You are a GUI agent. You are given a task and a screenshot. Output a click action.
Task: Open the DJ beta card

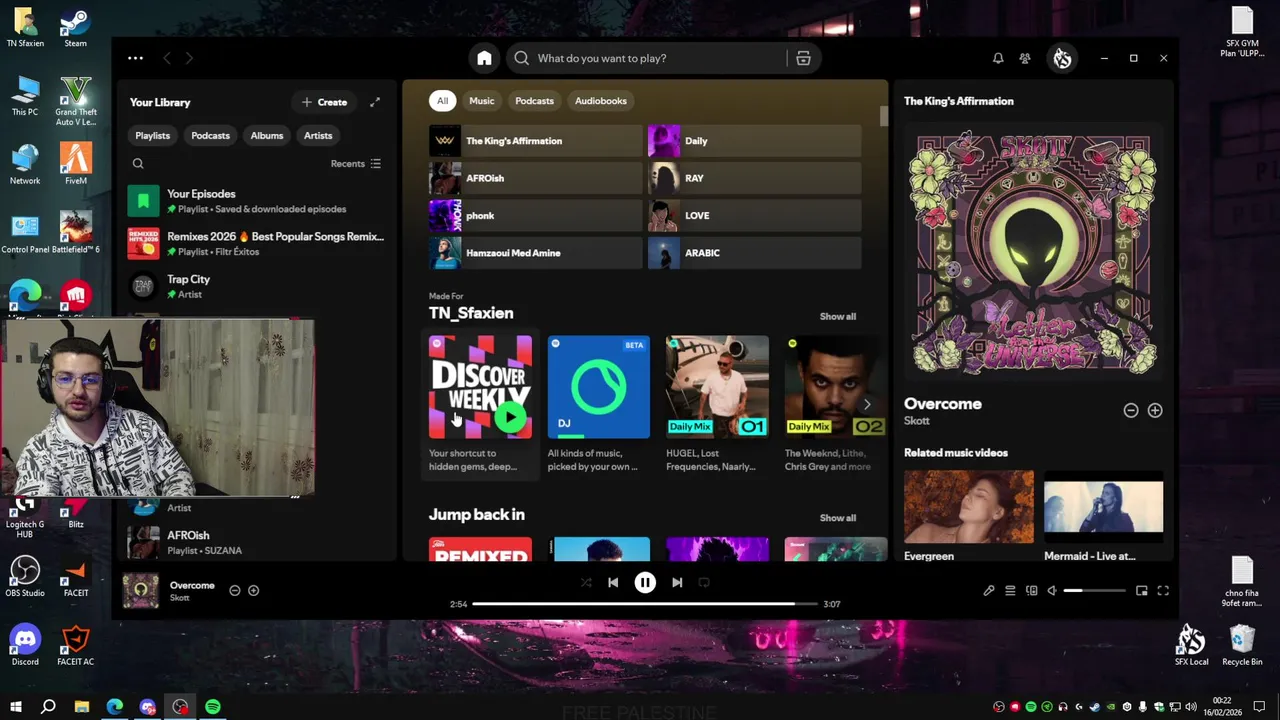click(598, 406)
